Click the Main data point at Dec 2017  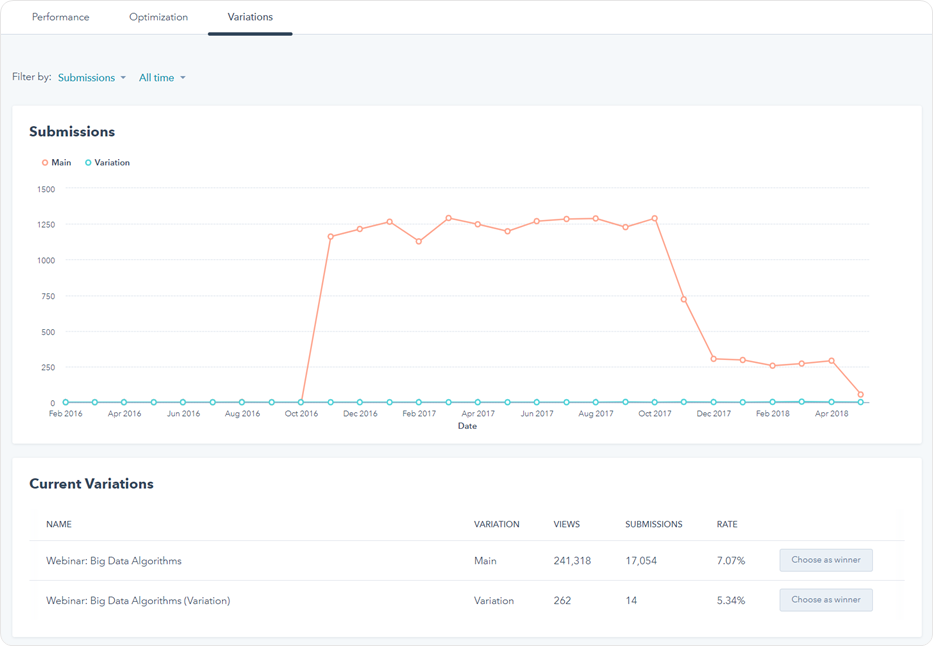coord(714,359)
